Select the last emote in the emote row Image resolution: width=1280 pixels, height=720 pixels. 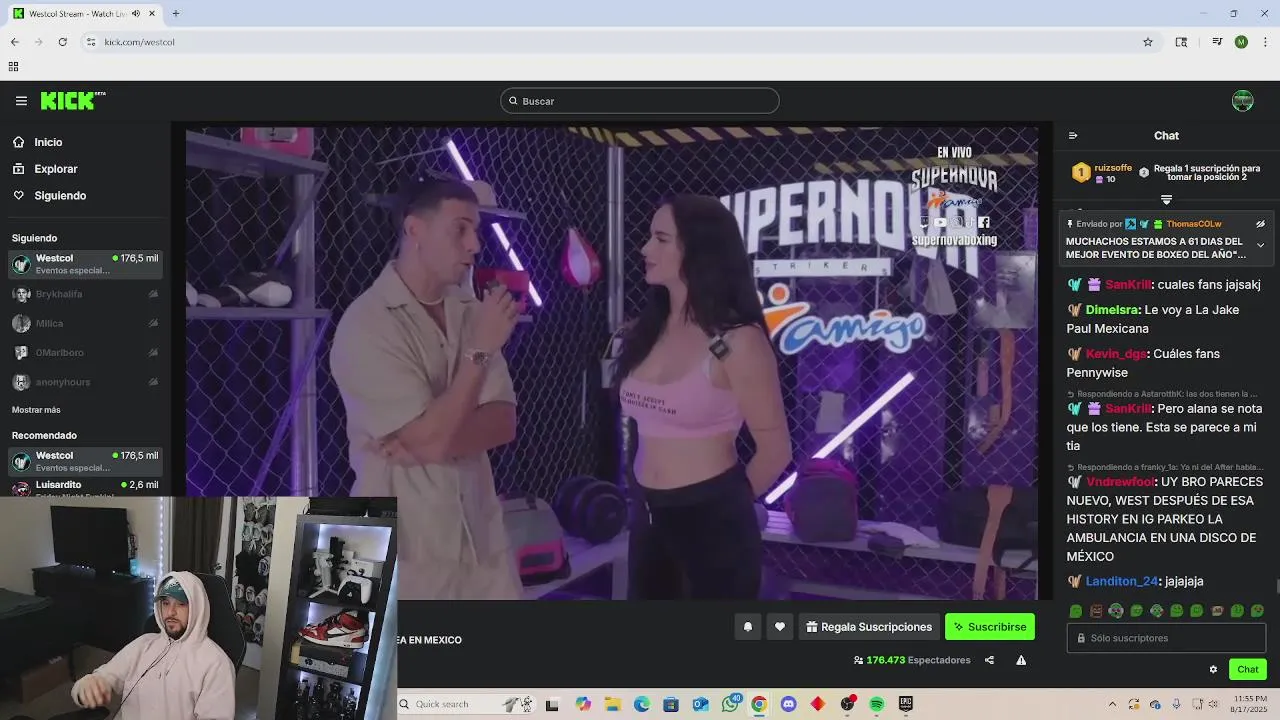1257,611
